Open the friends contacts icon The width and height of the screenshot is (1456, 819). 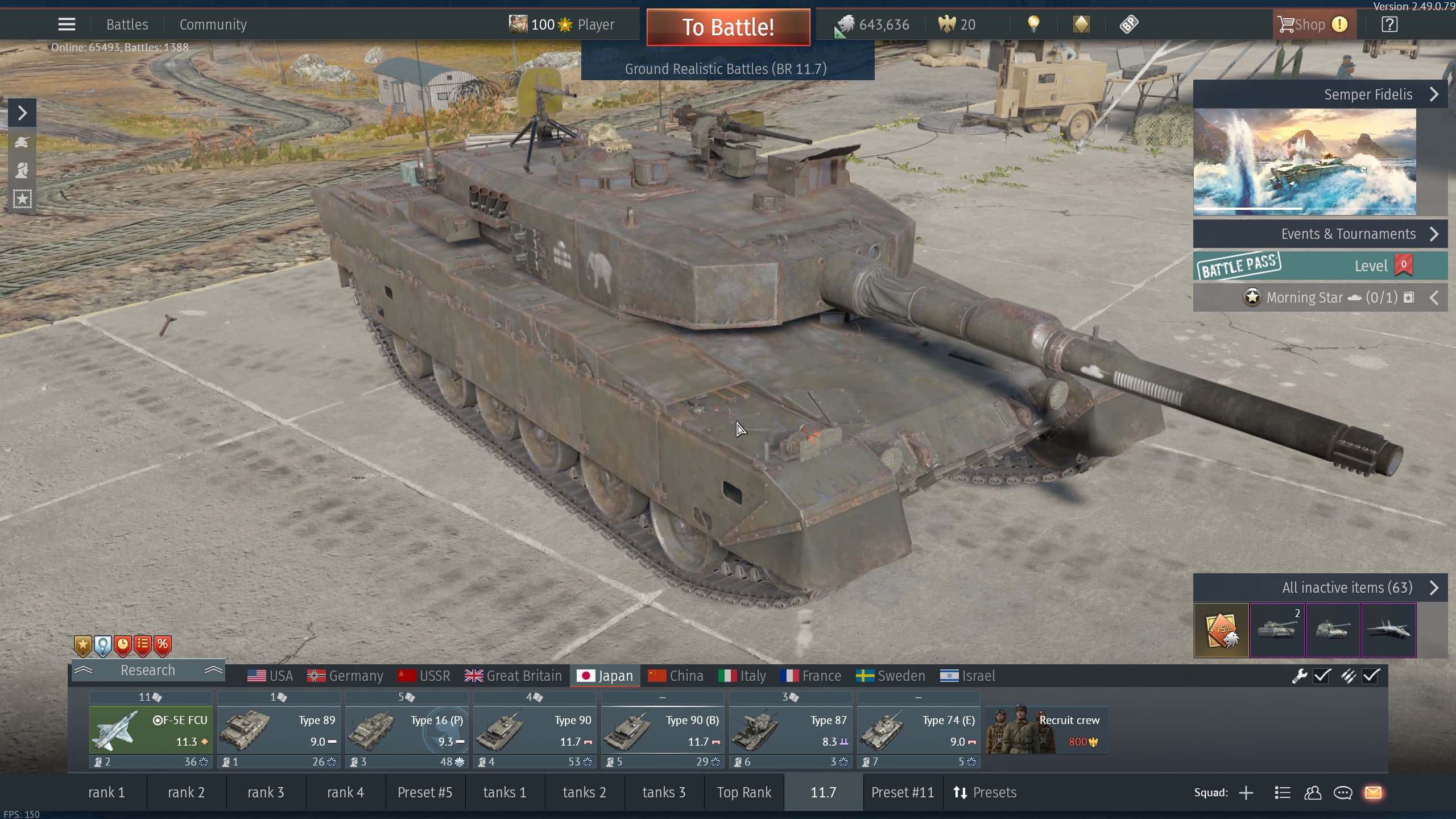click(1313, 792)
